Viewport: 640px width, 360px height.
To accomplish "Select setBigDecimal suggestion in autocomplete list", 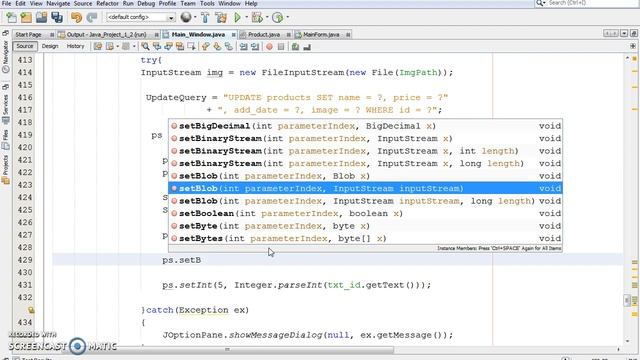I will pos(365,126).
